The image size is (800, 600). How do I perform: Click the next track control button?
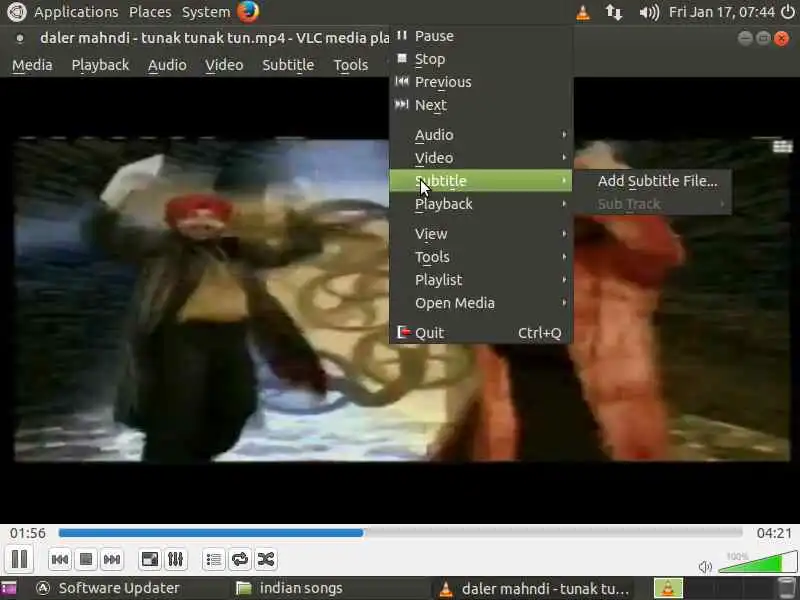[x=112, y=560]
